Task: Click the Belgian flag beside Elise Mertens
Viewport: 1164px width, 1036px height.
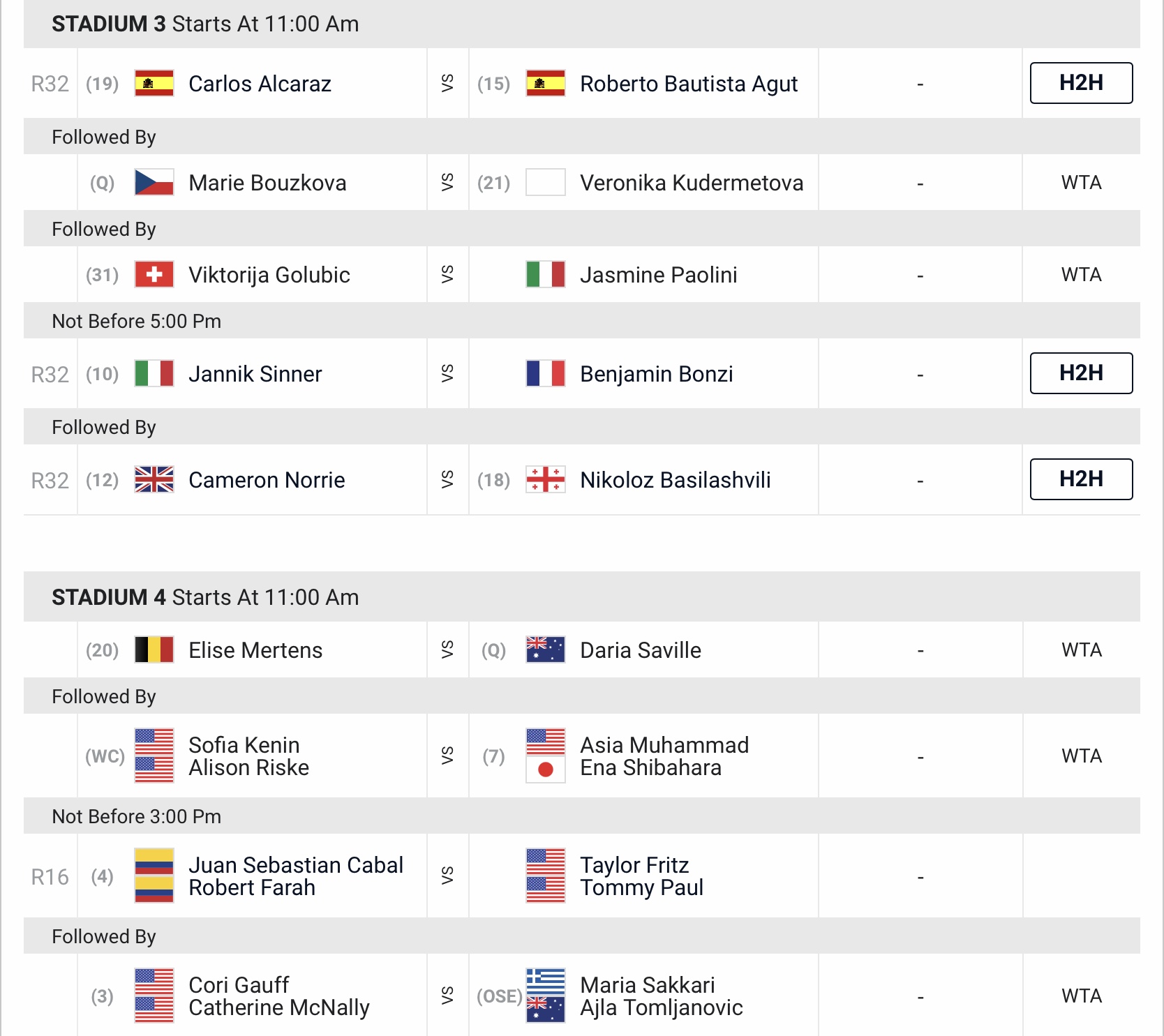Action: 154,650
